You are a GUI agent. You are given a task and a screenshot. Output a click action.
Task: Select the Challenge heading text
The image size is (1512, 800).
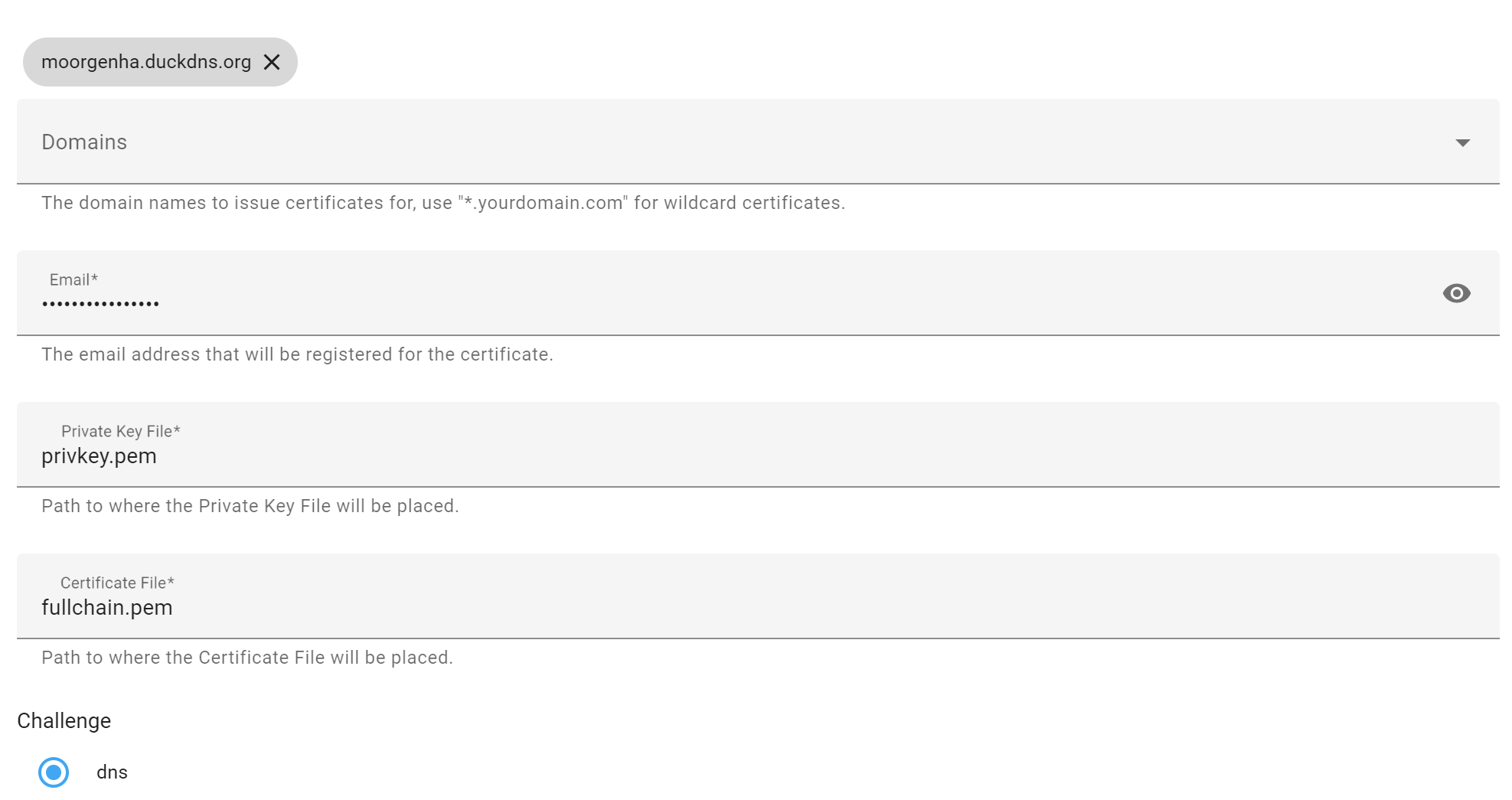(64, 720)
